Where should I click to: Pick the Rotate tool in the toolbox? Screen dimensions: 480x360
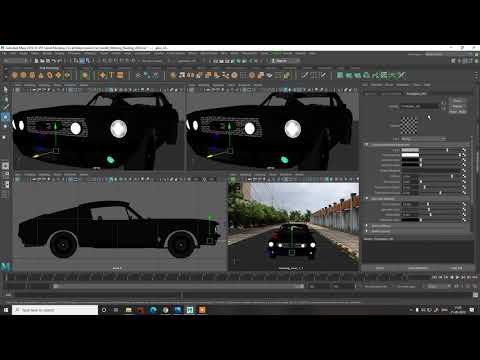pos(5,126)
